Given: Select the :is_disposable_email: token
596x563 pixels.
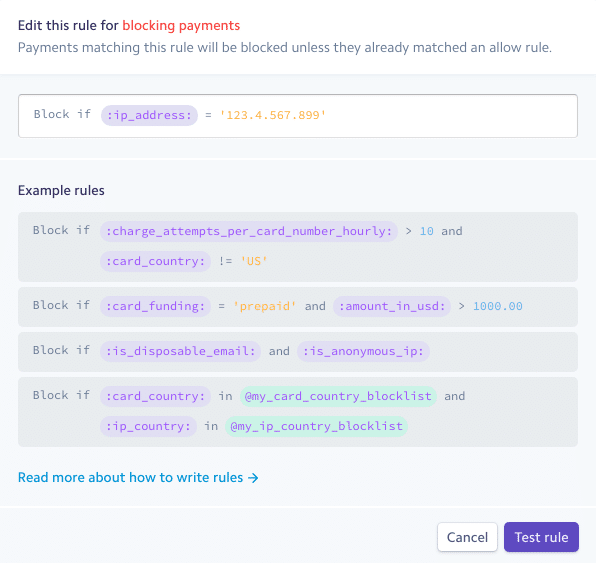Looking at the screenshot, I should tap(181, 351).
